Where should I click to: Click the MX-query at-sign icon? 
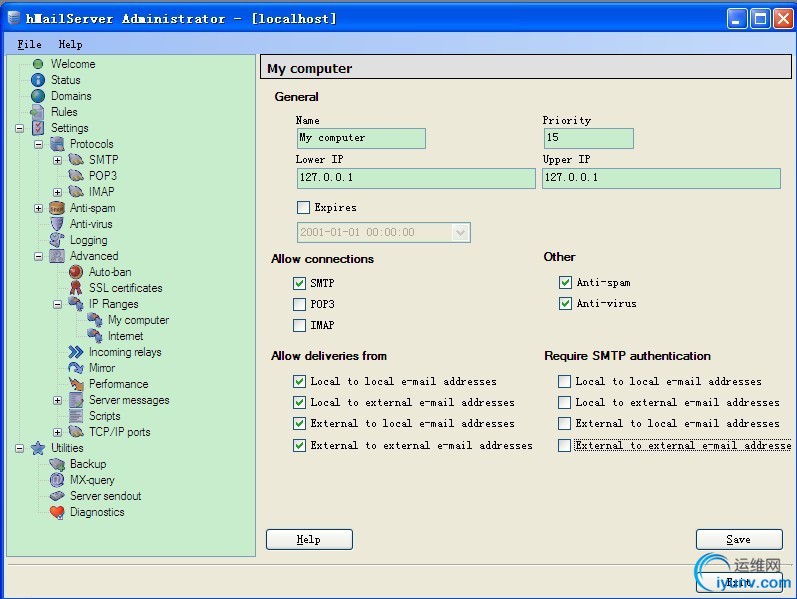pos(57,480)
